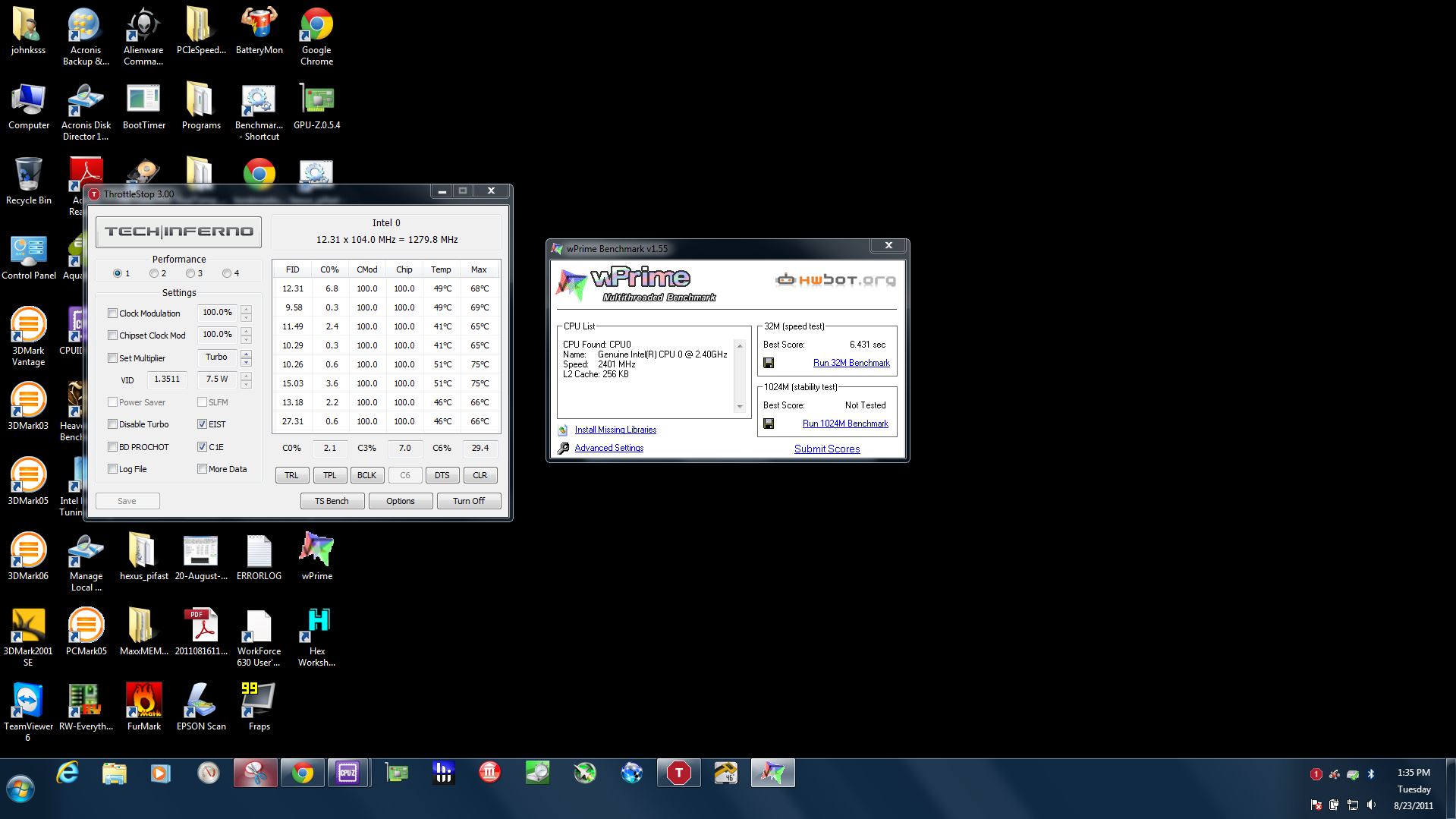Lower the Set Multiplier value
The height and width of the screenshot is (819, 1456).
[246, 362]
